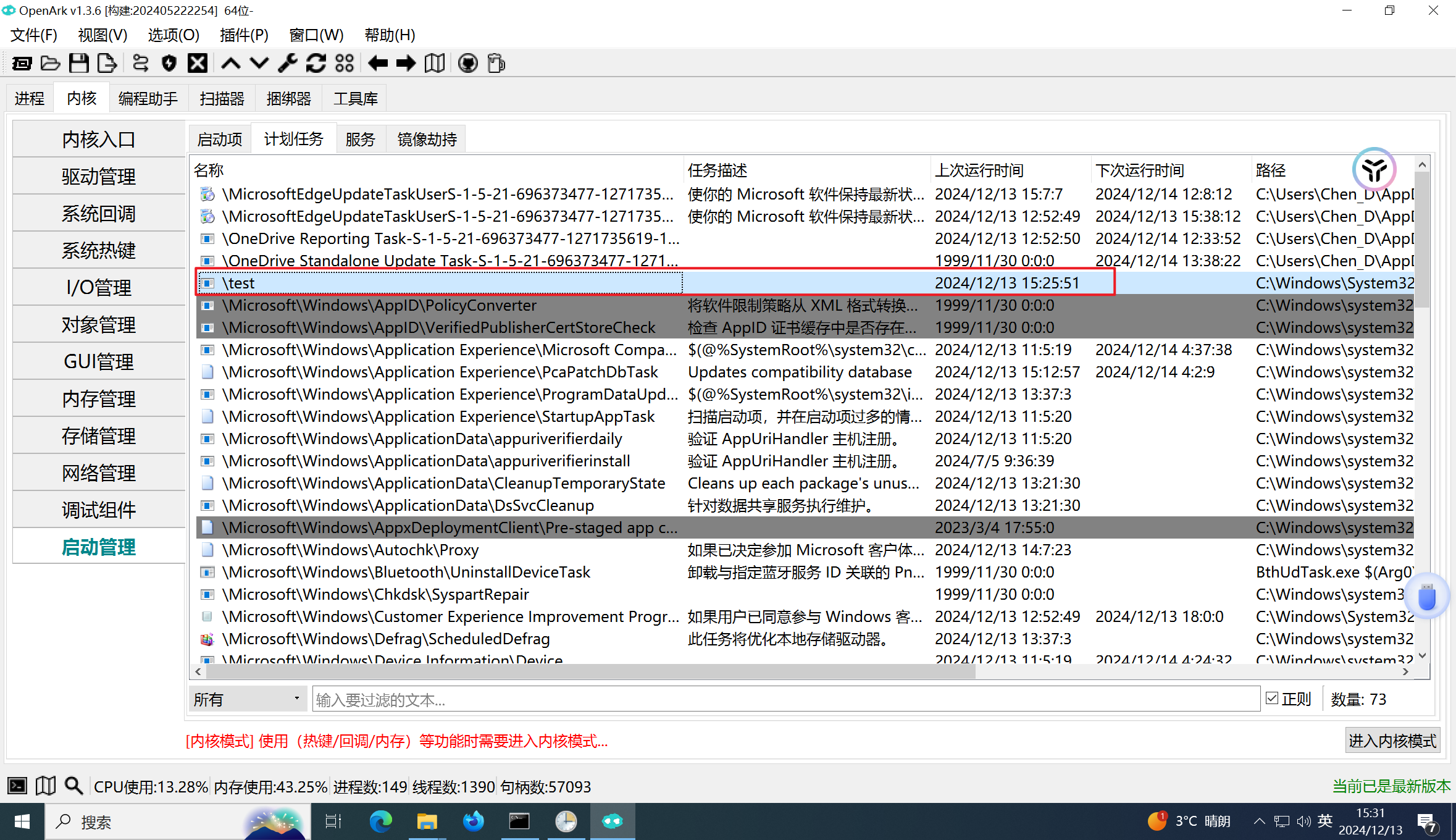1456x840 pixels.
Task: Open the 所有 filter dropdown
Action: pos(247,699)
